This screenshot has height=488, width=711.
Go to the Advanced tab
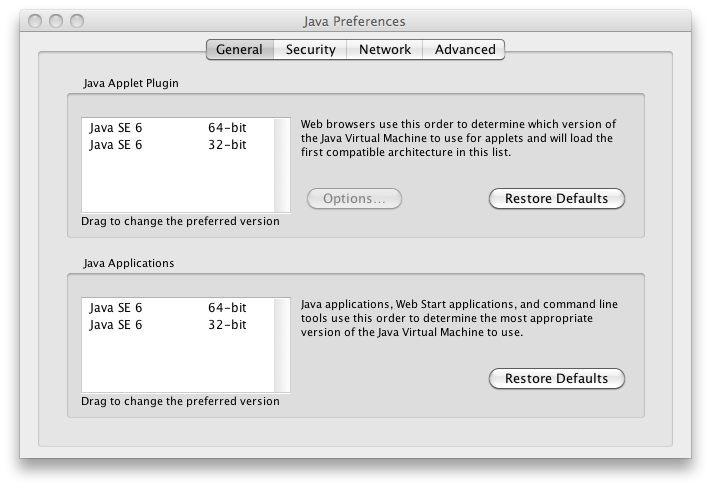pyautogui.click(x=465, y=49)
